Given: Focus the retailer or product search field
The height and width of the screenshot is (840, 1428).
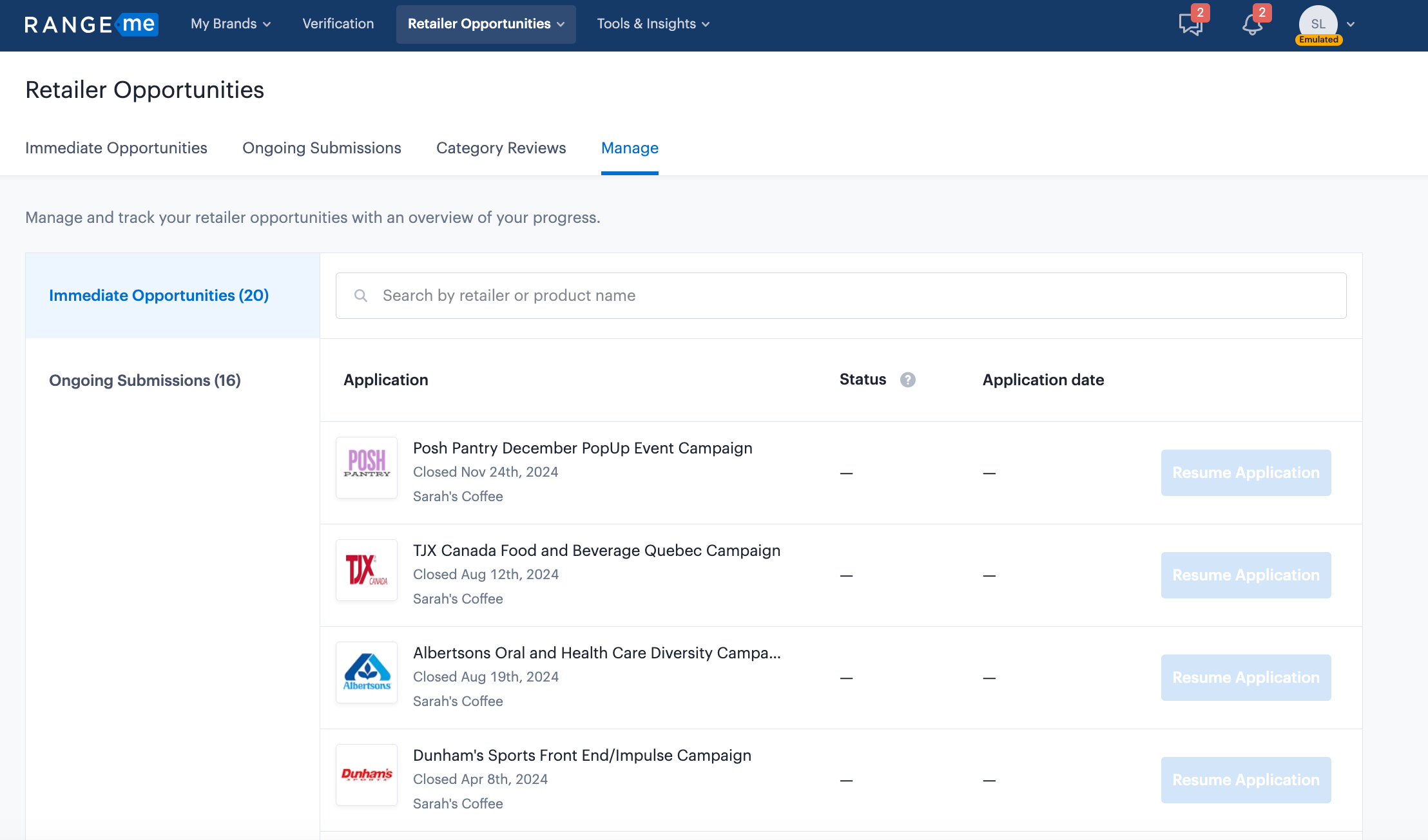Looking at the screenshot, I should point(841,296).
